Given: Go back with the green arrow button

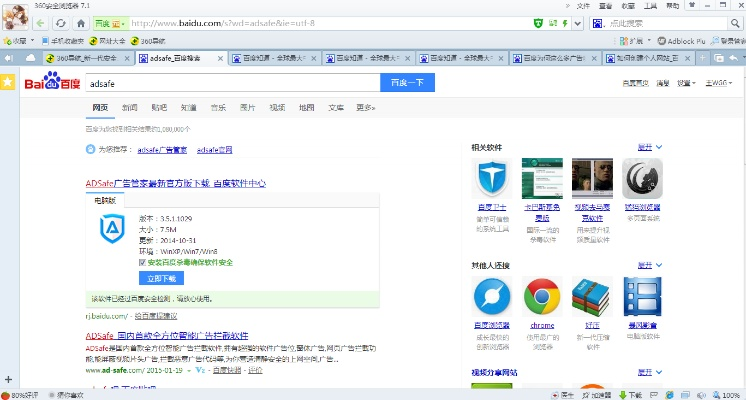Looking at the screenshot, I should click(40, 23).
